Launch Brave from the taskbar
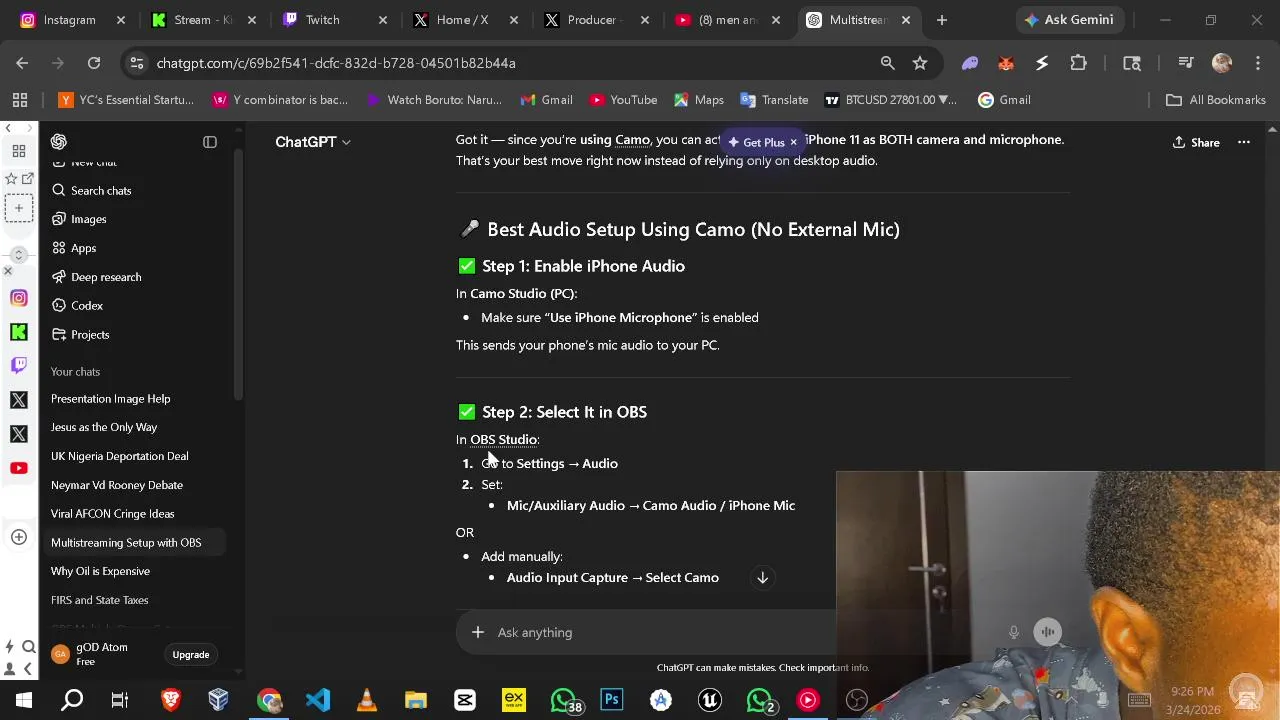Viewport: 1280px width, 720px height. 170,700
